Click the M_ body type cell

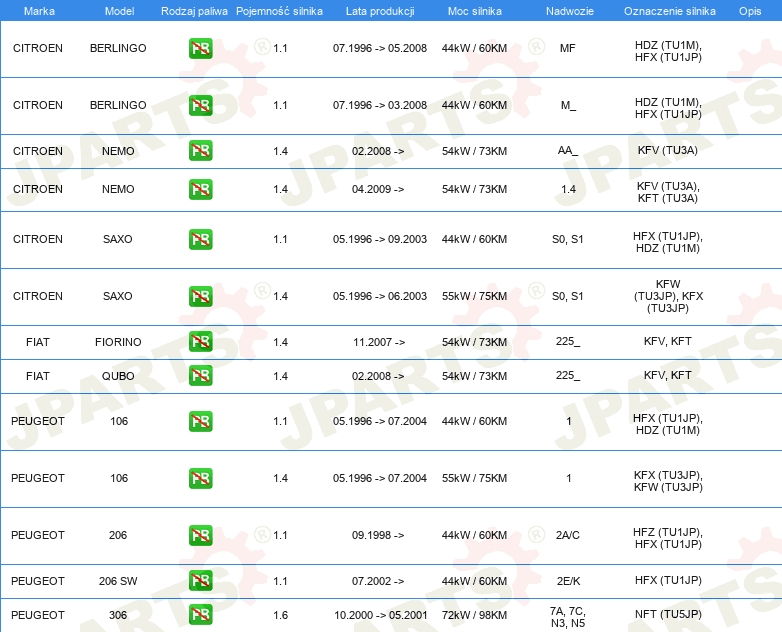click(568, 105)
